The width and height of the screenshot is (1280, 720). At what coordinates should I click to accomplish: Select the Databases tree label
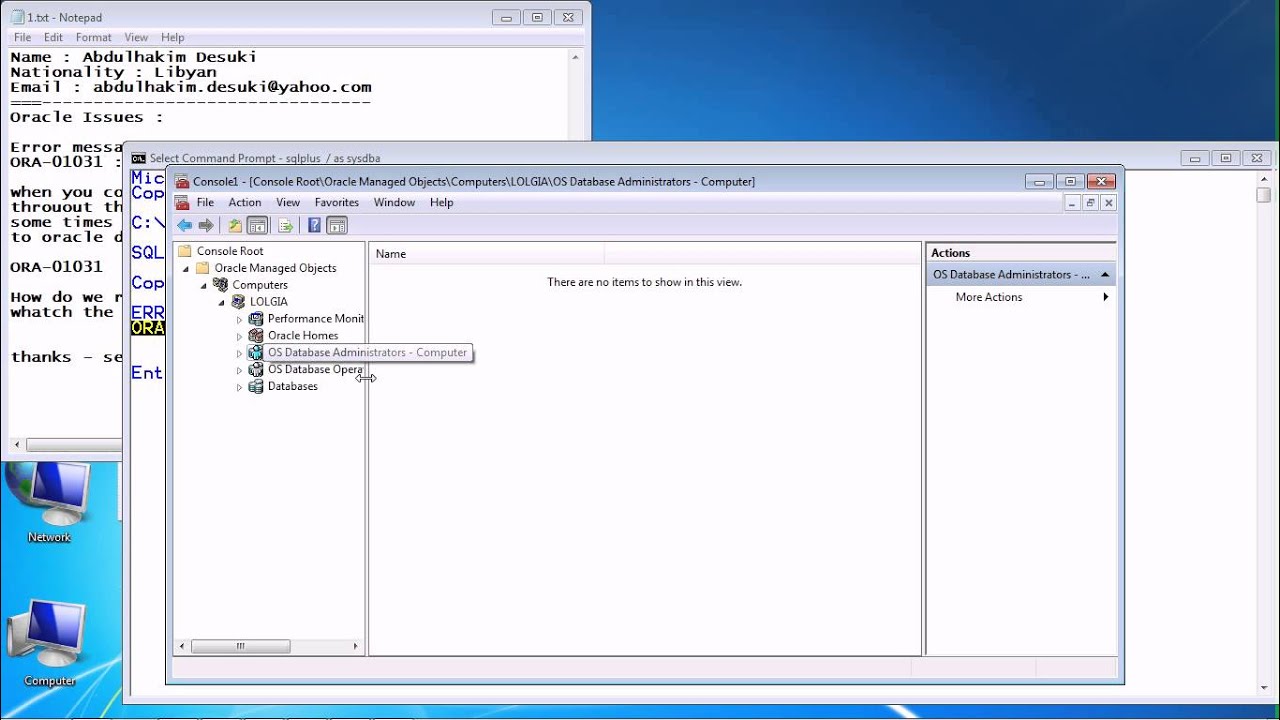[293, 386]
